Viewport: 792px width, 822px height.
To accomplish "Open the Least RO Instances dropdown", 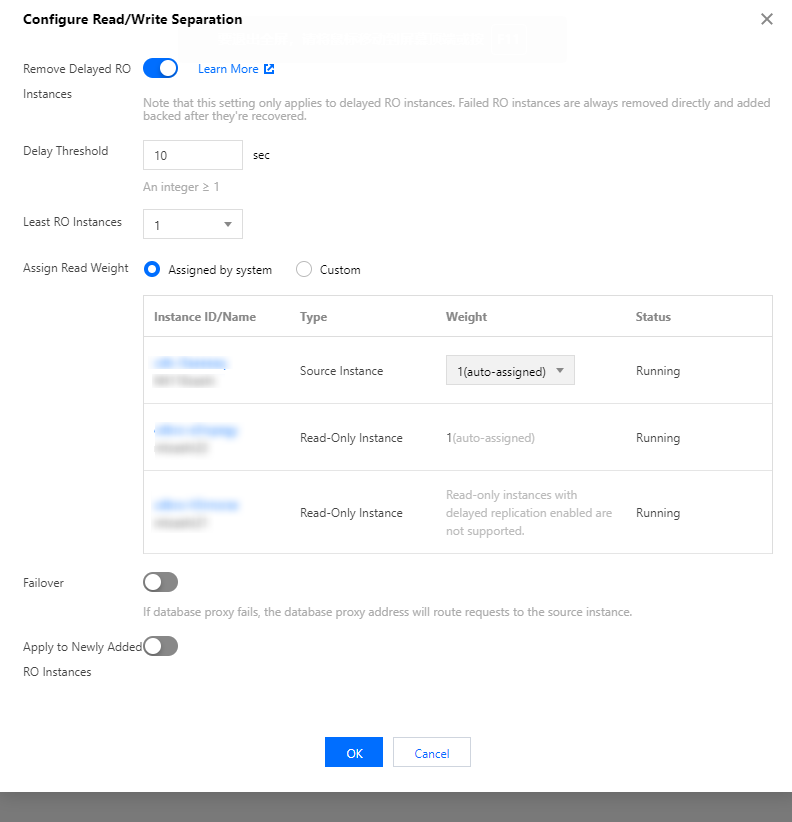I will [x=193, y=224].
